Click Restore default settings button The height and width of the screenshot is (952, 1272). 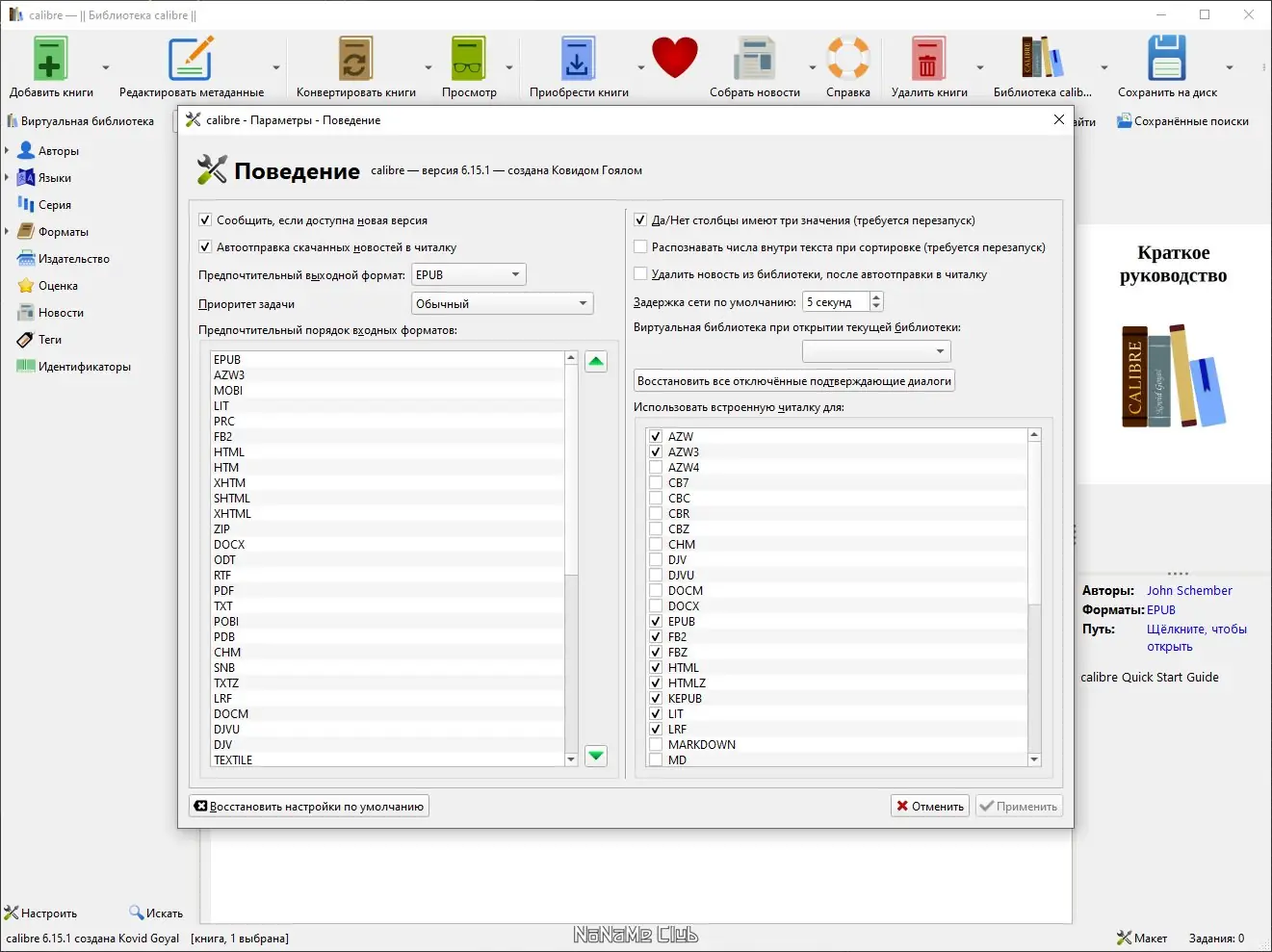309,807
